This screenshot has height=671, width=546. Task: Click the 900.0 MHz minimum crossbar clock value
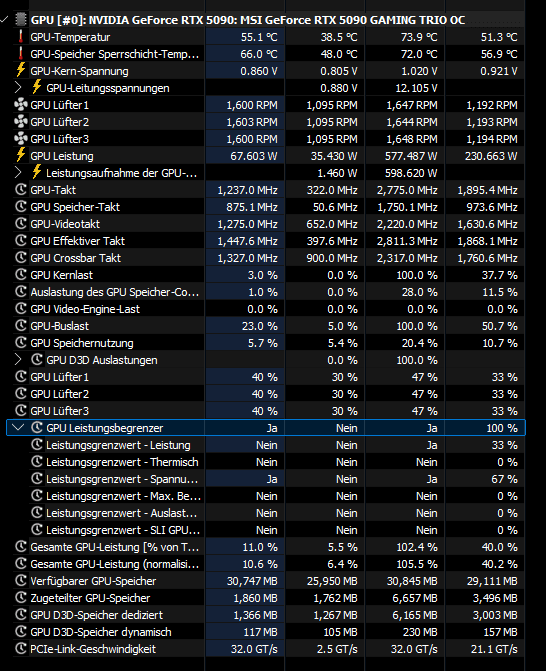332,258
